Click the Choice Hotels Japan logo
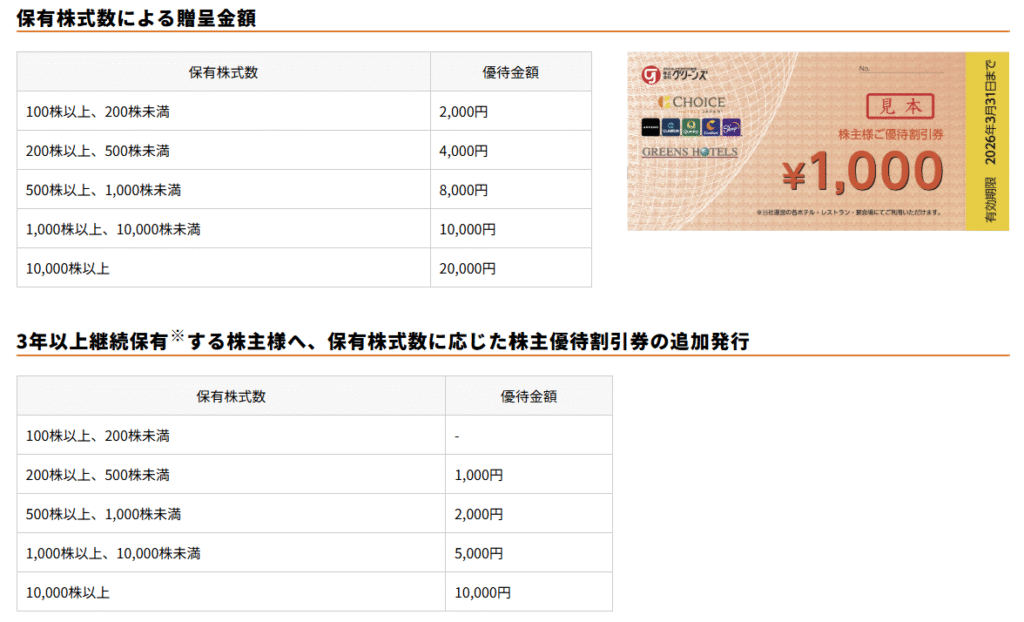The width and height of the screenshot is (1024, 622). pyautogui.click(x=692, y=102)
